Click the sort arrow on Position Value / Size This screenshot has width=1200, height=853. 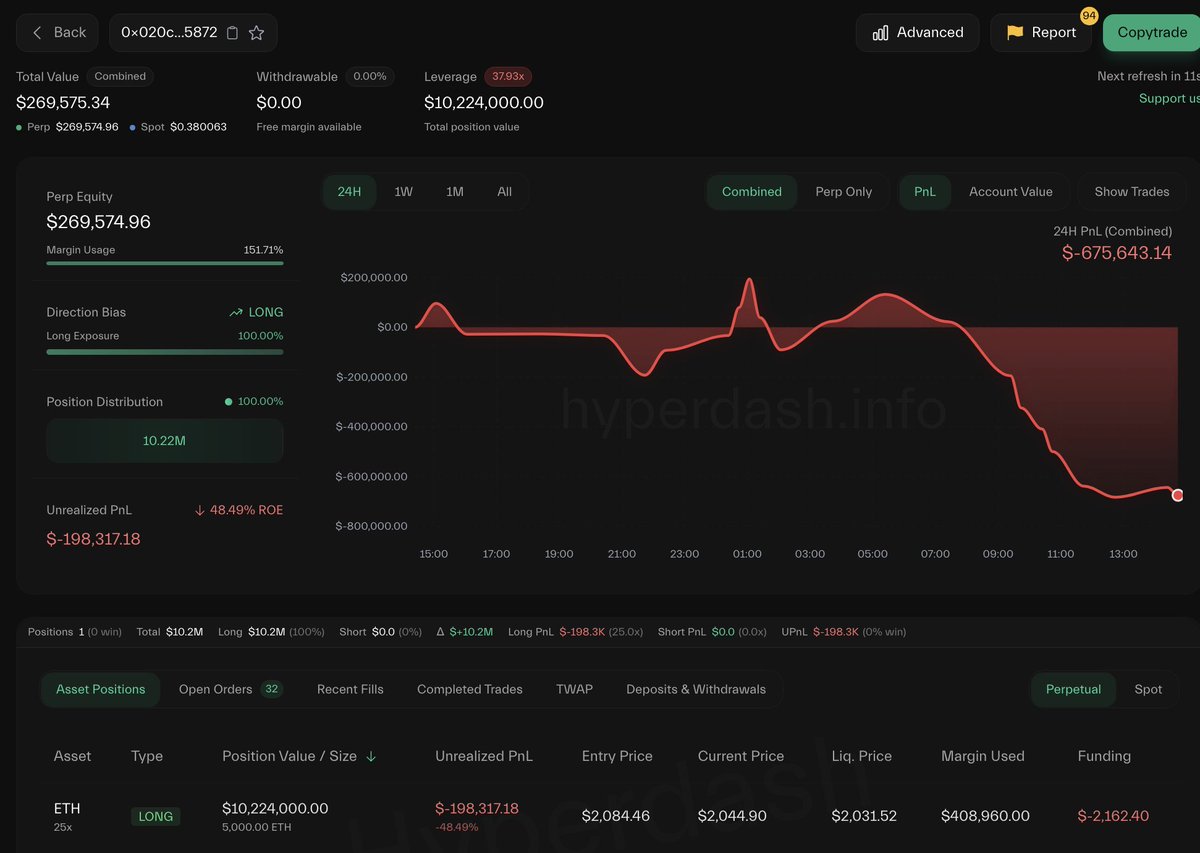(372, 757)
